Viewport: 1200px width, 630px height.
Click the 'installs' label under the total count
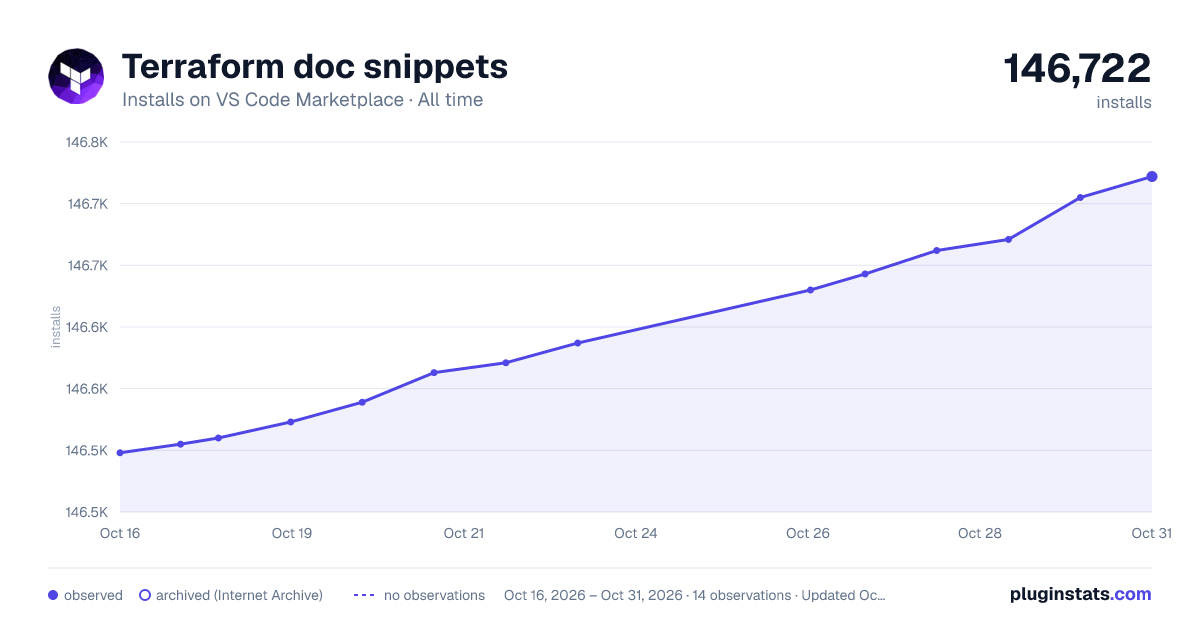click(1124, 103)
